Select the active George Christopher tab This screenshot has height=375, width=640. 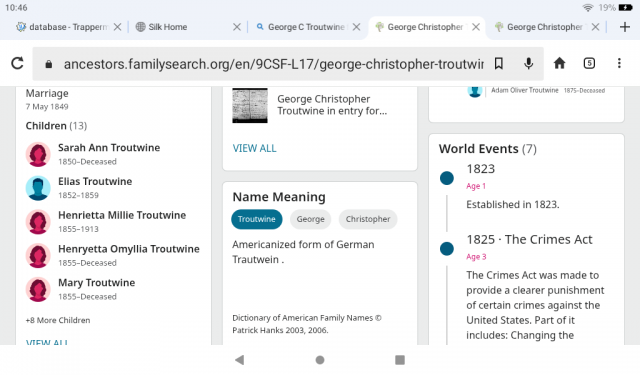coord(424,27)
